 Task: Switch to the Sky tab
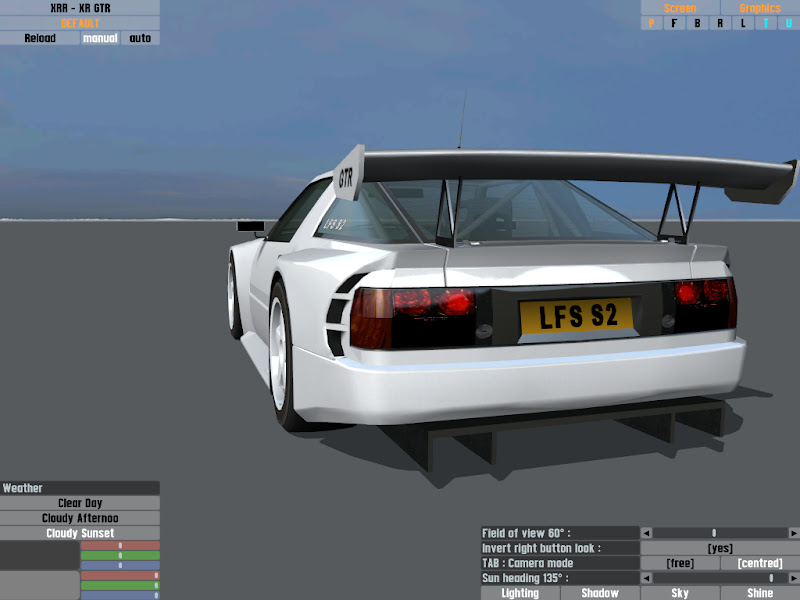click(680, 593)
